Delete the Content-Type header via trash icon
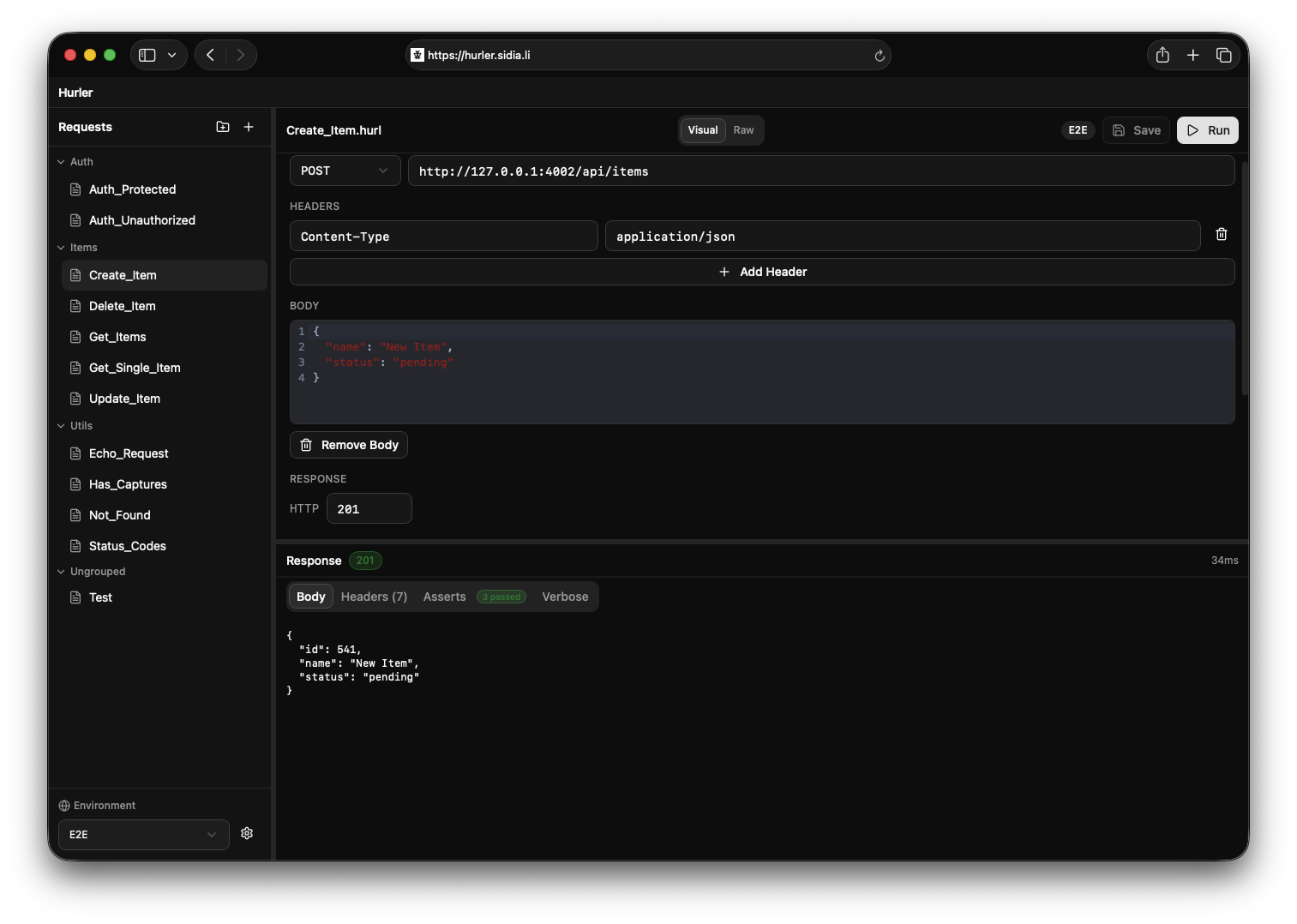 point(1221,234)
